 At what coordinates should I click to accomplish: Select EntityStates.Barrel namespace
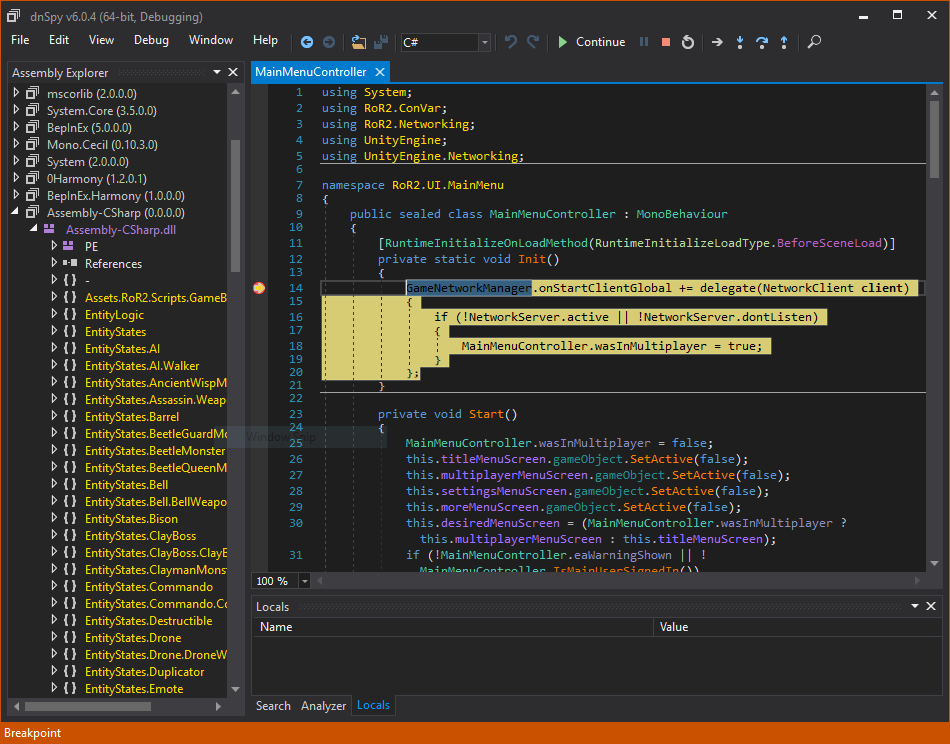click(132, 417)
